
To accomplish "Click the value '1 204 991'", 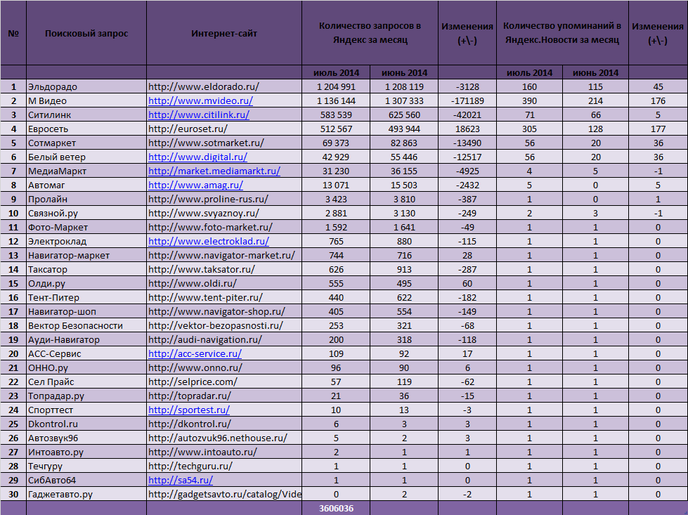I will (336, 86).
